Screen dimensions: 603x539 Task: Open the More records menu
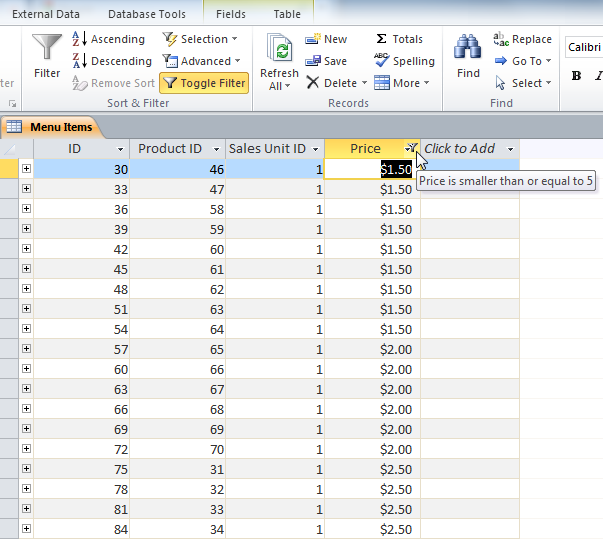[x=402, y=83]
